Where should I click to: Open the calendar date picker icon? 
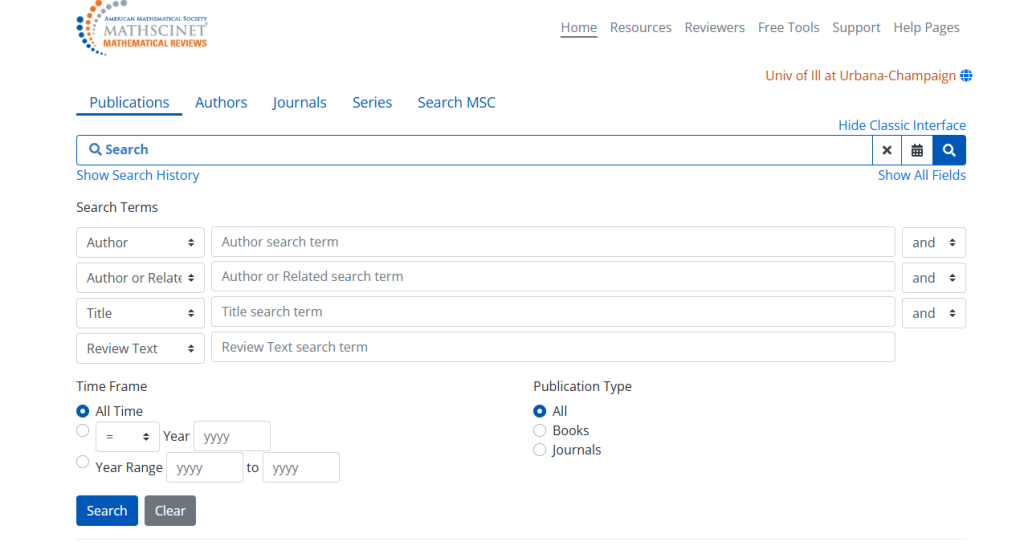(x=917, y=150)
